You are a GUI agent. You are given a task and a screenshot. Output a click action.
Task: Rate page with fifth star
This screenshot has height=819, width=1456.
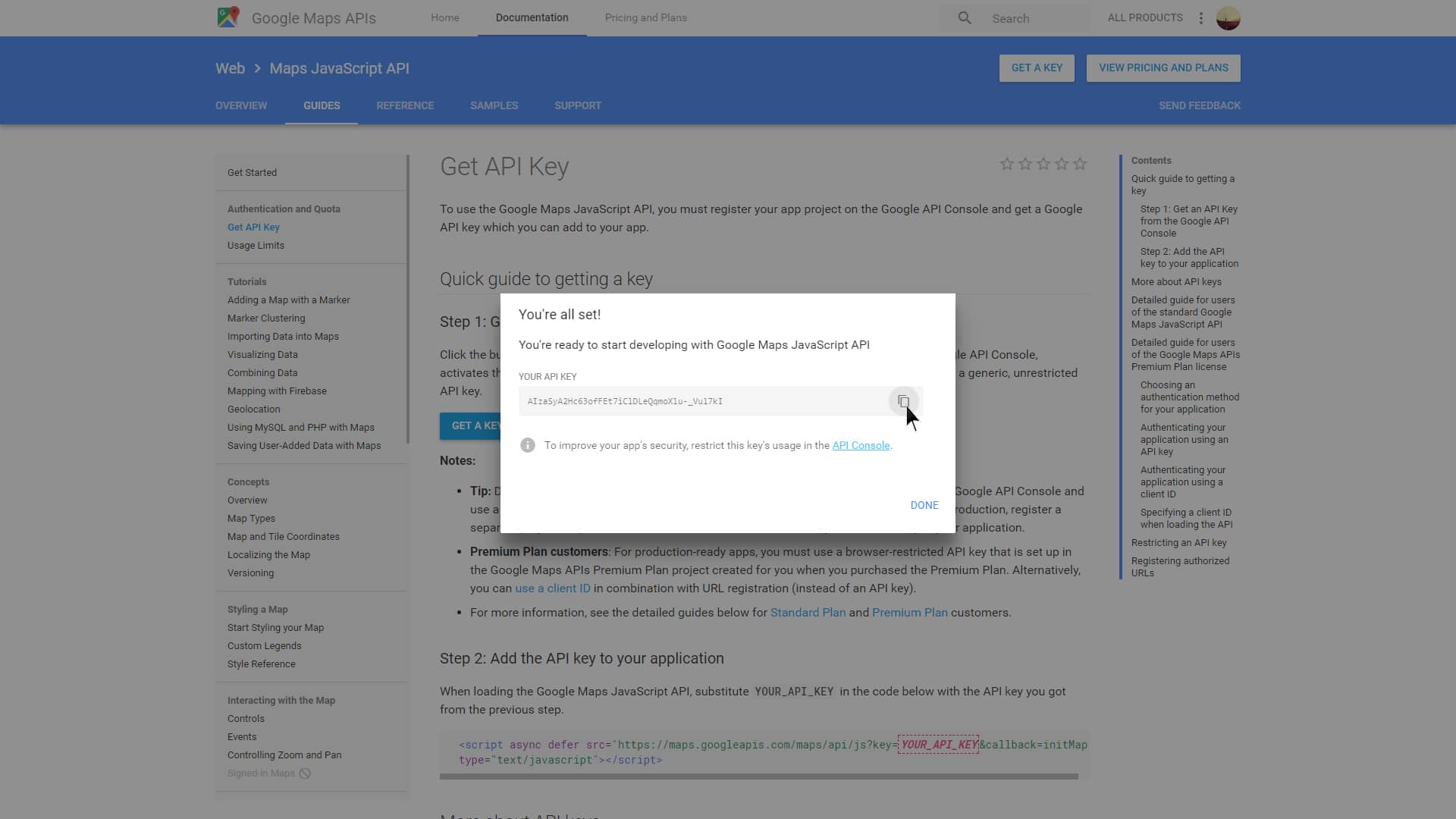click(x=1080, y=164)
